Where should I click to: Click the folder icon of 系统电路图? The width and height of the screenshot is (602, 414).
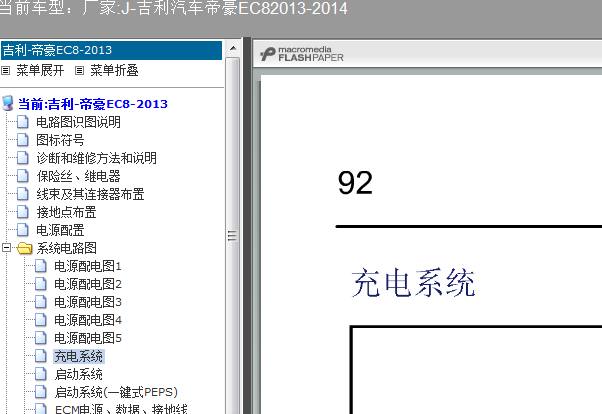[x=25, y=248]
